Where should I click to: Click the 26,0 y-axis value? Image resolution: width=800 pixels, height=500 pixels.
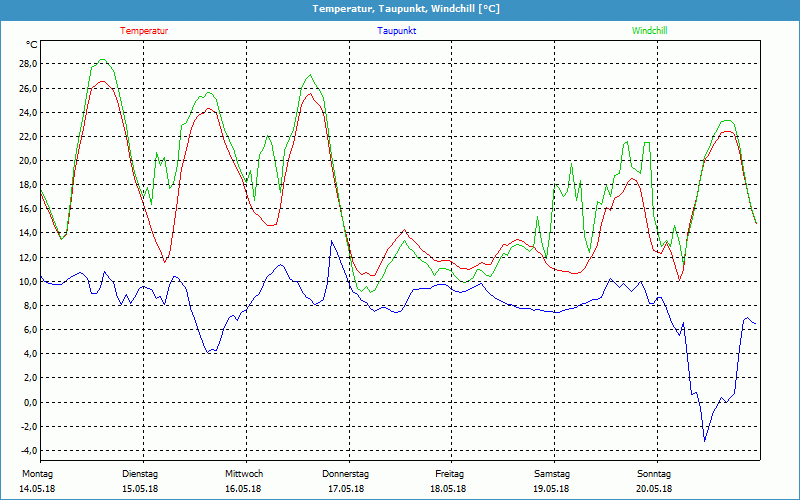coord(29,88)
